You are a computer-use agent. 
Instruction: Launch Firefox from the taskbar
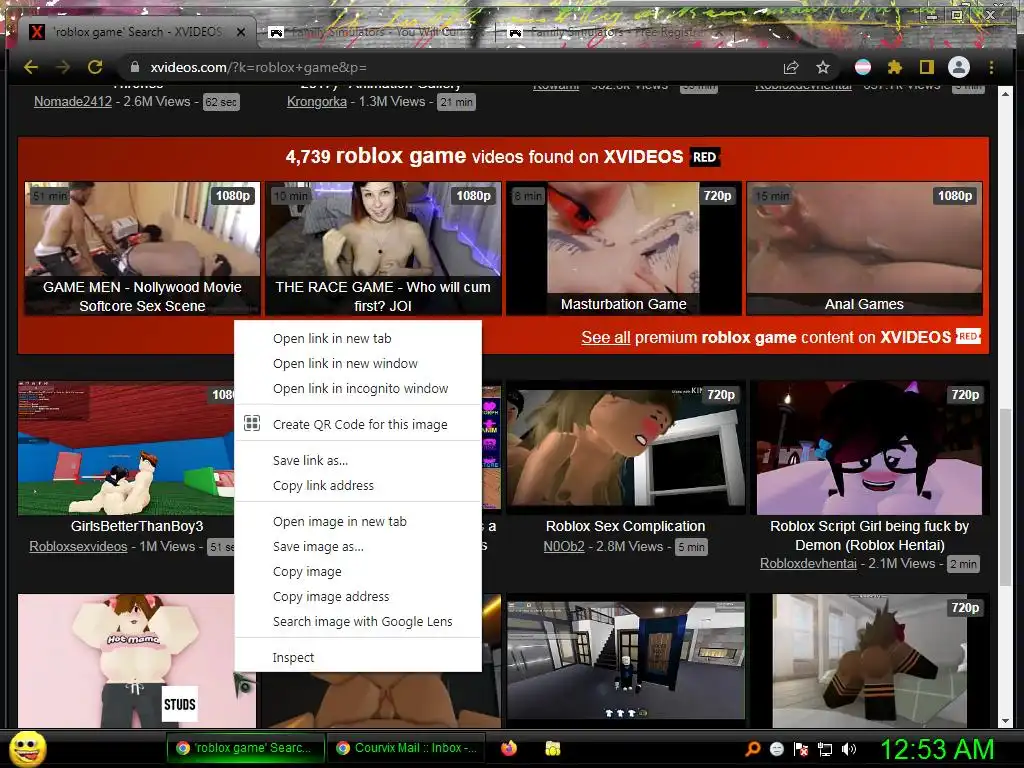tap(509, 748)
